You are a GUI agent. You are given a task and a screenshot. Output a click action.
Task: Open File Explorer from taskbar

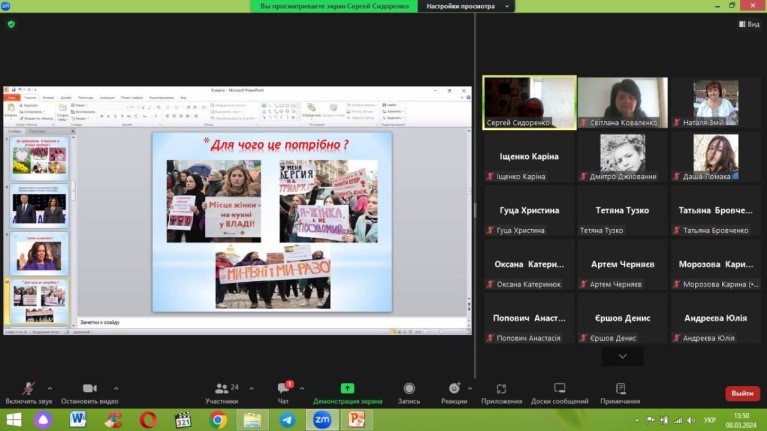252,420
